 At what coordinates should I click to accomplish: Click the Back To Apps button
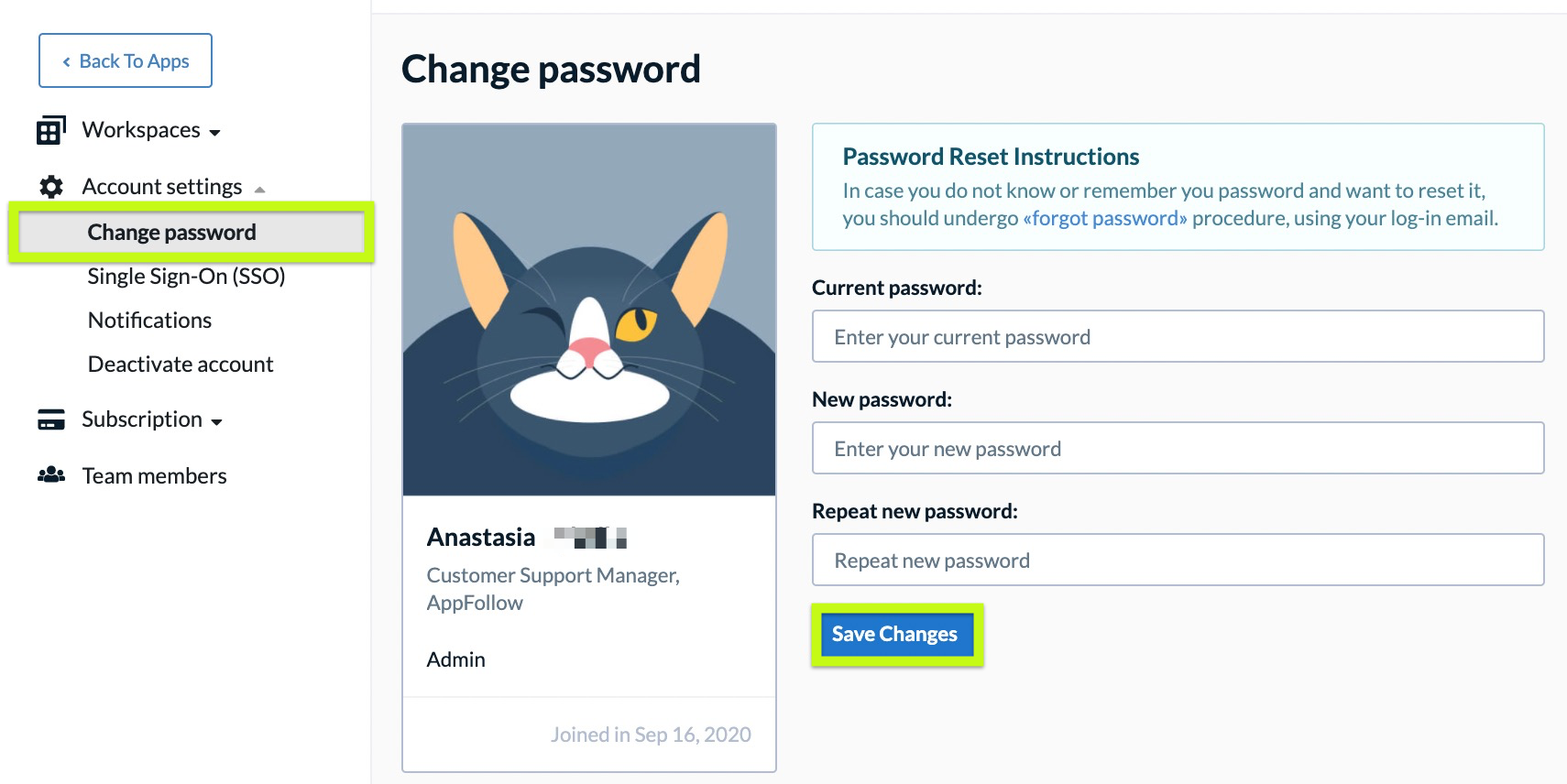(126, 60)
